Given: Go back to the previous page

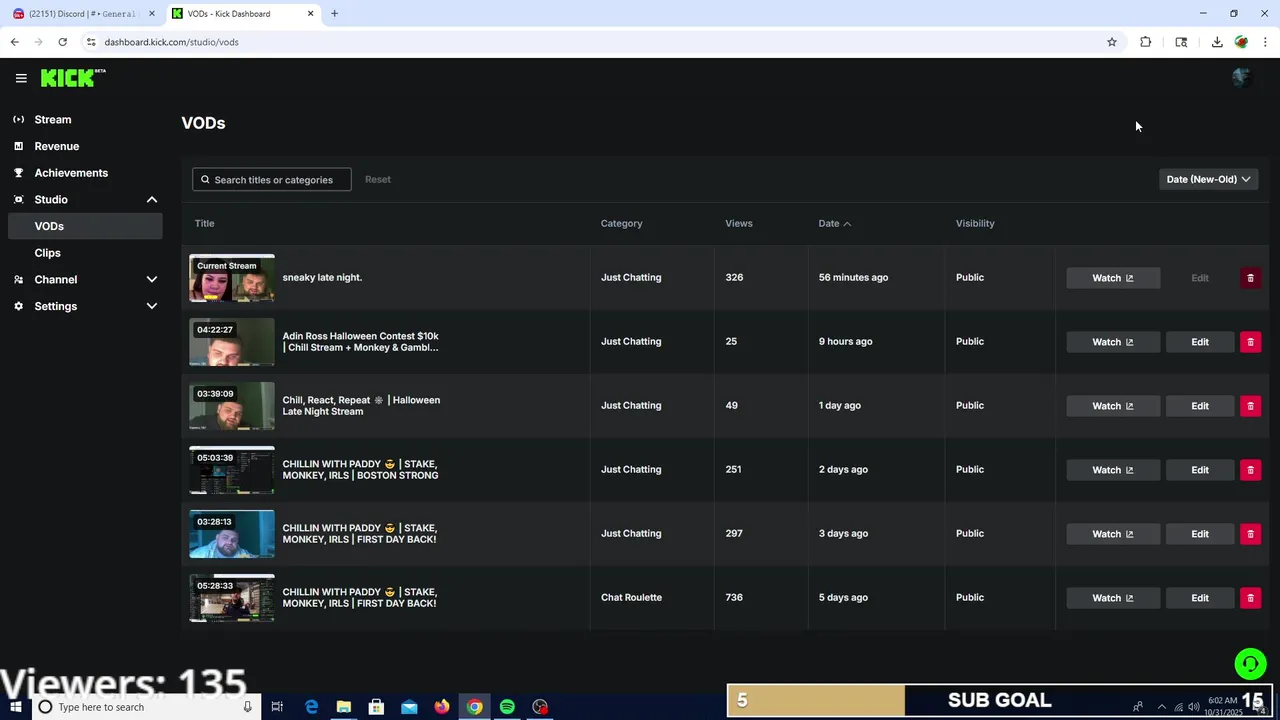Looking at the screenshot, I should pyautogui.click(x=14, y=42).
